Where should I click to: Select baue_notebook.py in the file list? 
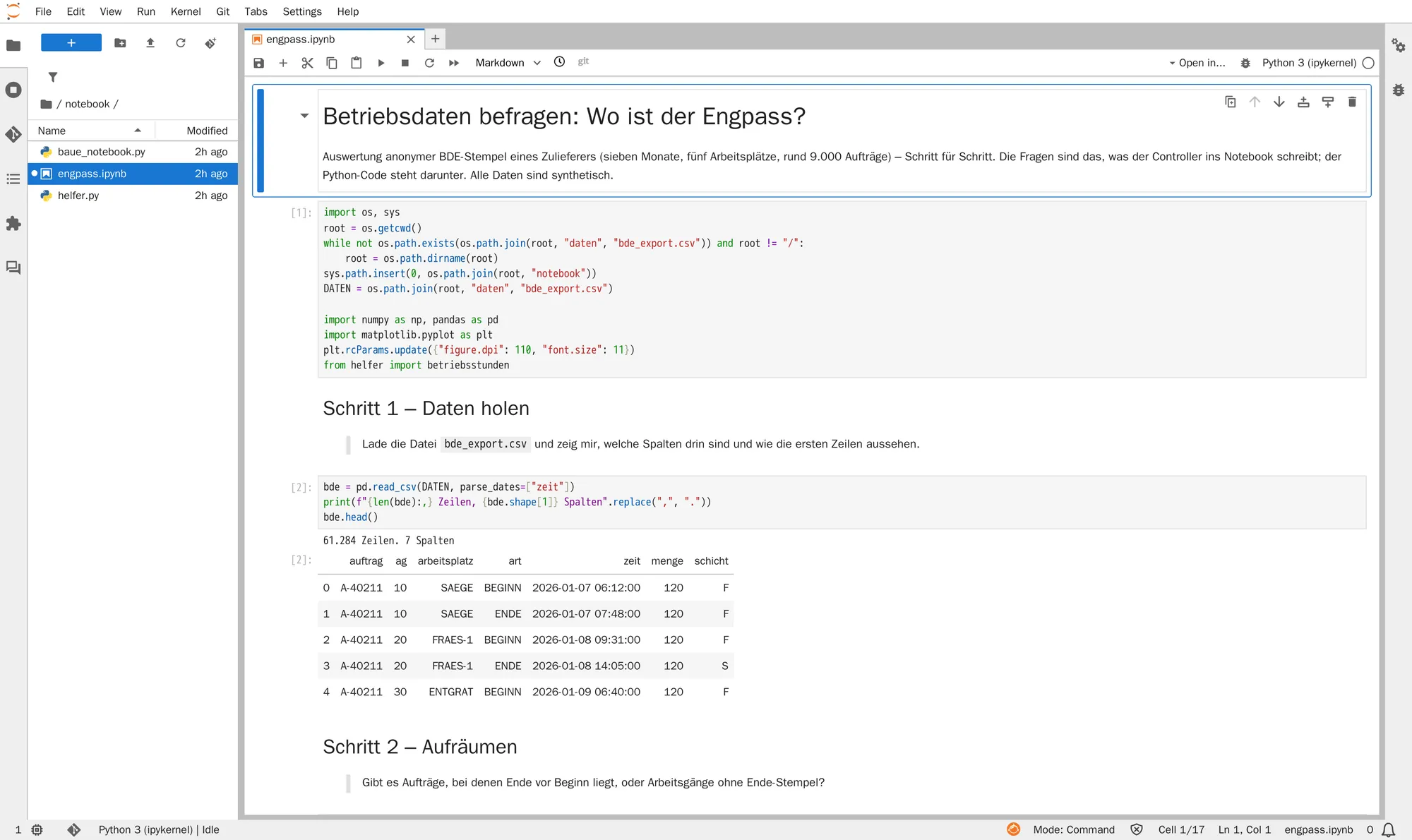click(133, 152)
